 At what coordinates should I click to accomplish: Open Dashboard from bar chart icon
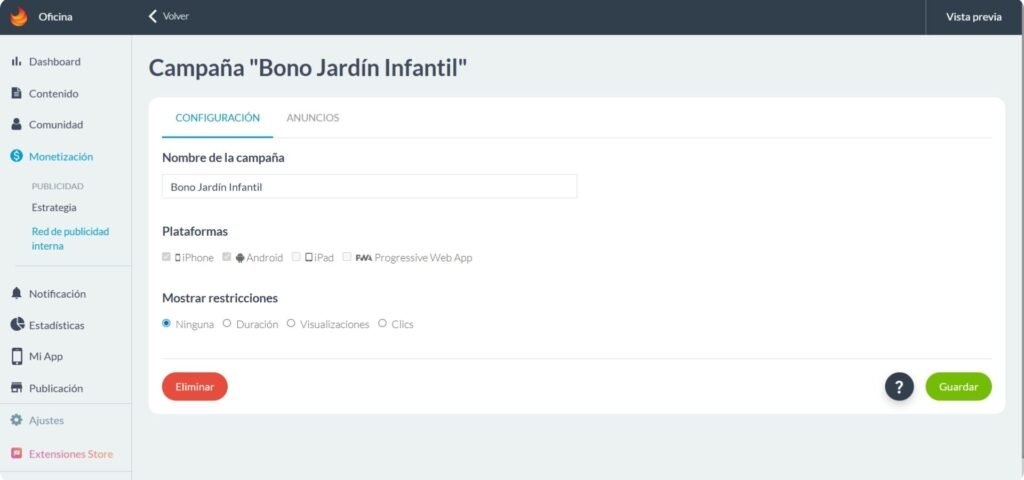pyautogui.click(x=16, y=62)
